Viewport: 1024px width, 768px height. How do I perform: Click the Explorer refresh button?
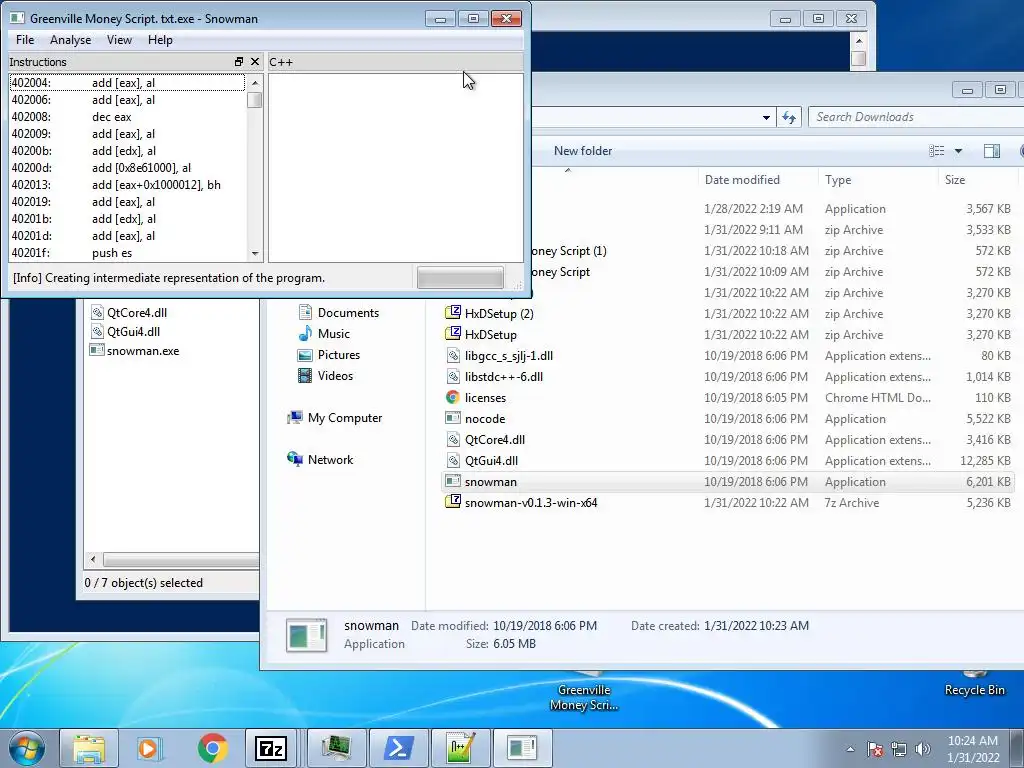click(x=789, y=118)
